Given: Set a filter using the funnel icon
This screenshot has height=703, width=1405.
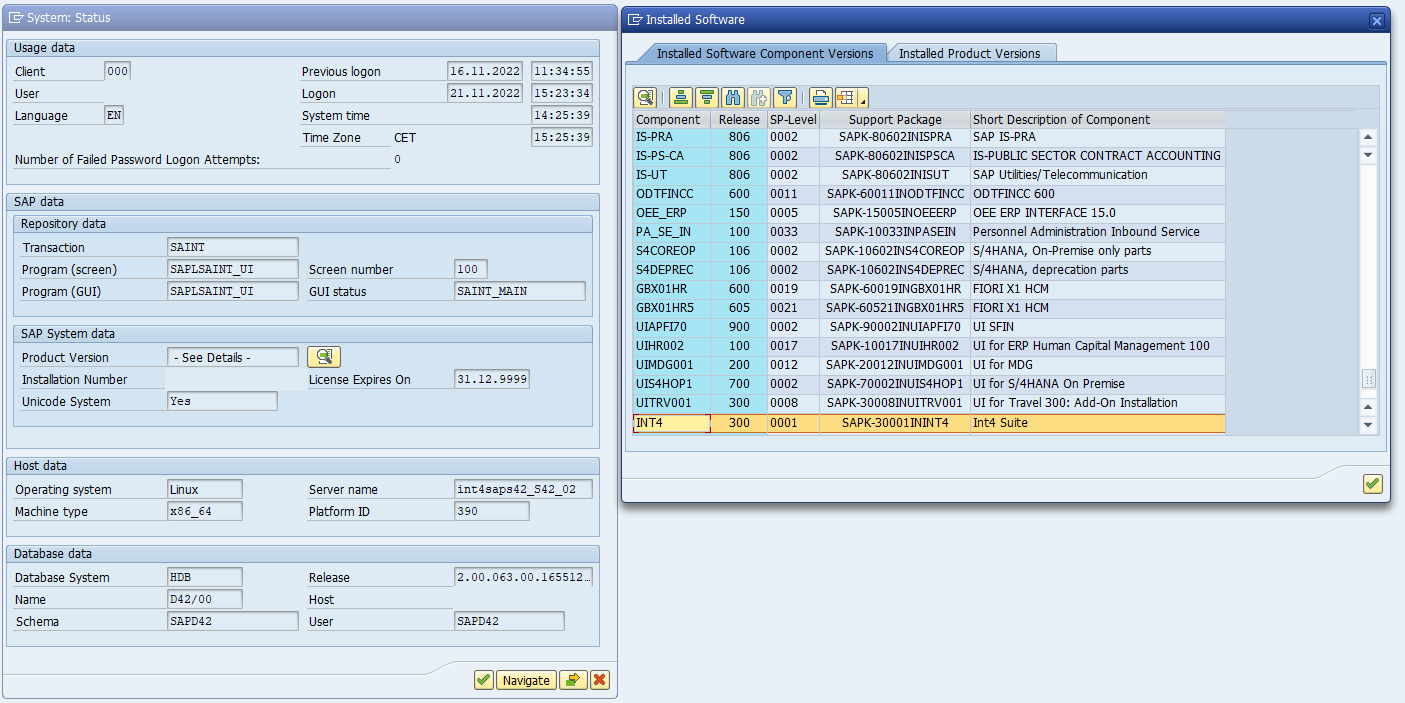Looking at the screenshot, I should pyautogui.click(x=785, y=97).
